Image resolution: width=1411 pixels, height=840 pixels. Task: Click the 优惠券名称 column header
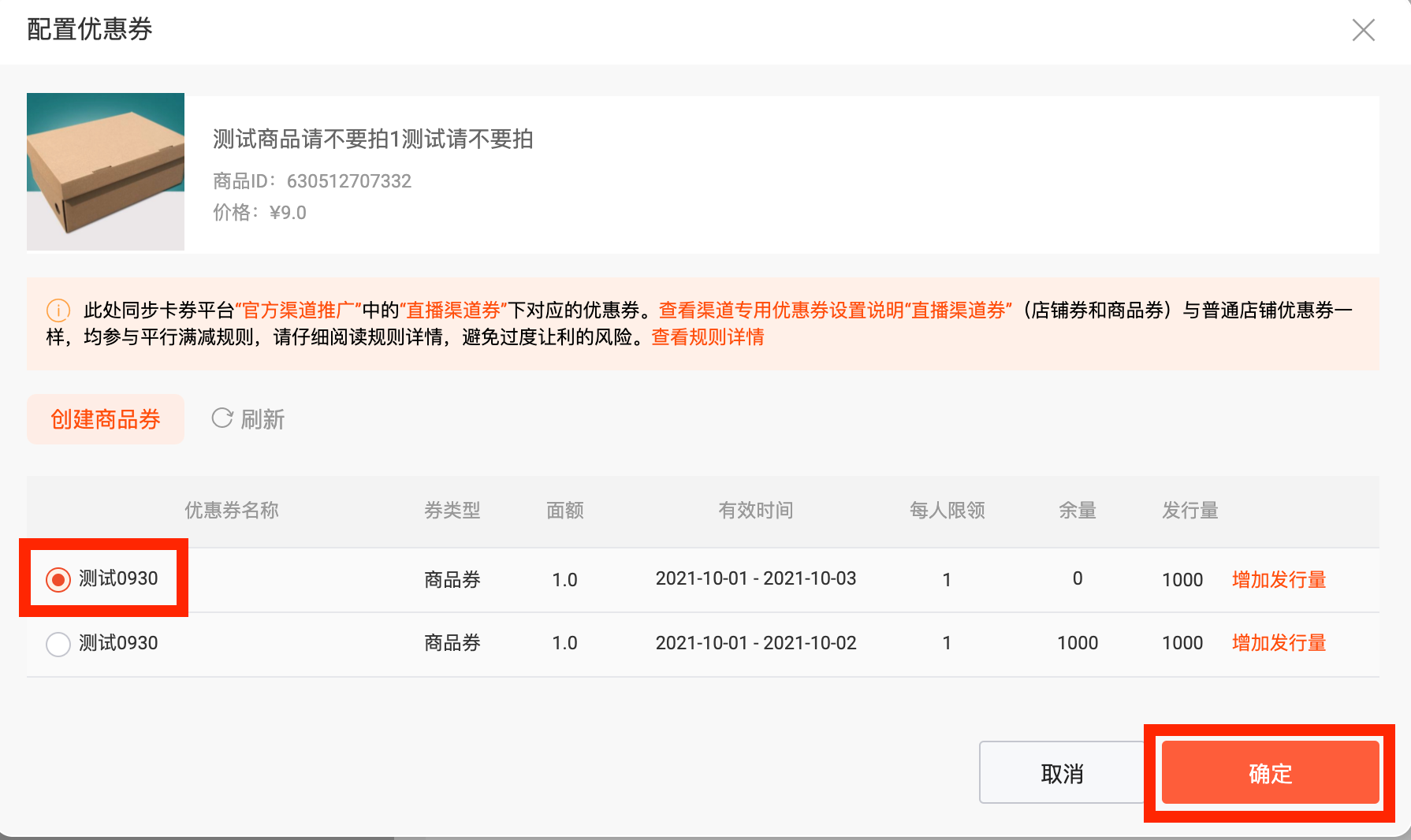click(232, 511)
